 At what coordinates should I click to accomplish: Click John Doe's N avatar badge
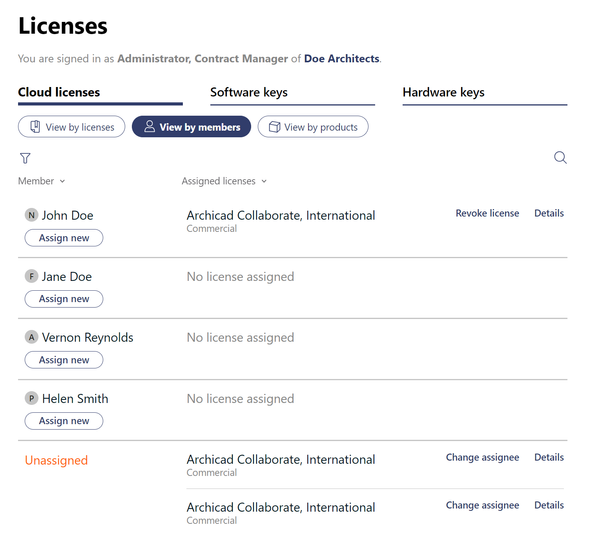pyautogui.click(x=31, y=215)
